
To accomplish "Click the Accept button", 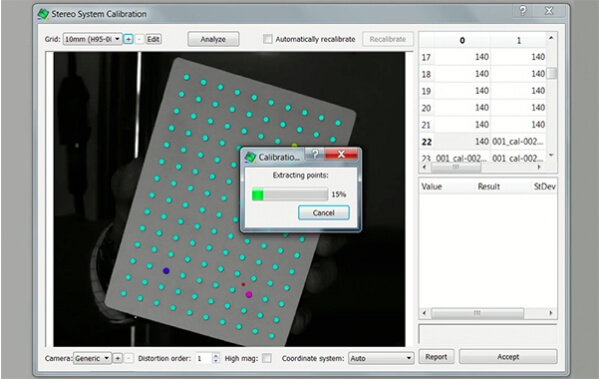I will (x=508, y=357).
